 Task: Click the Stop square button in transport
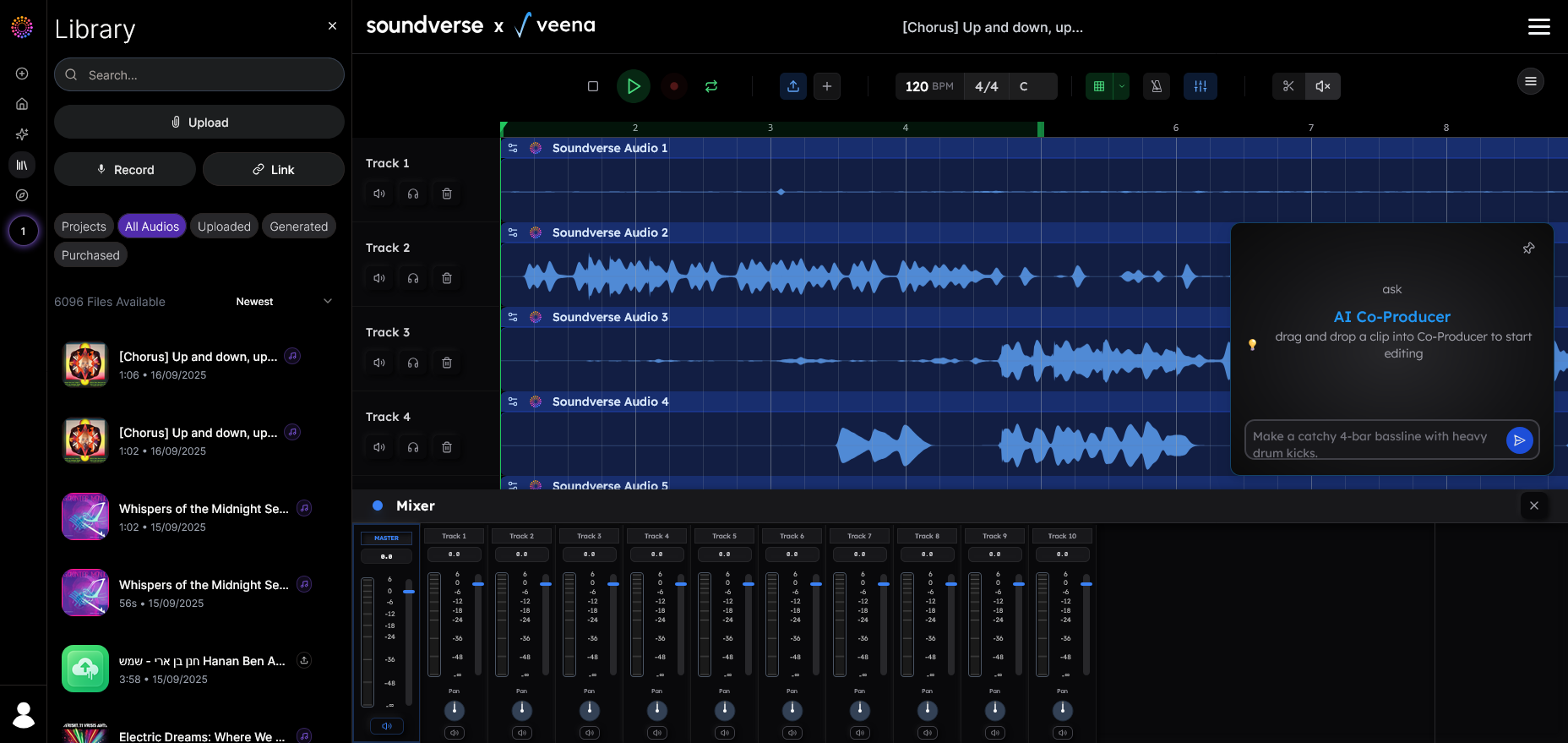(x=593, y=86)
